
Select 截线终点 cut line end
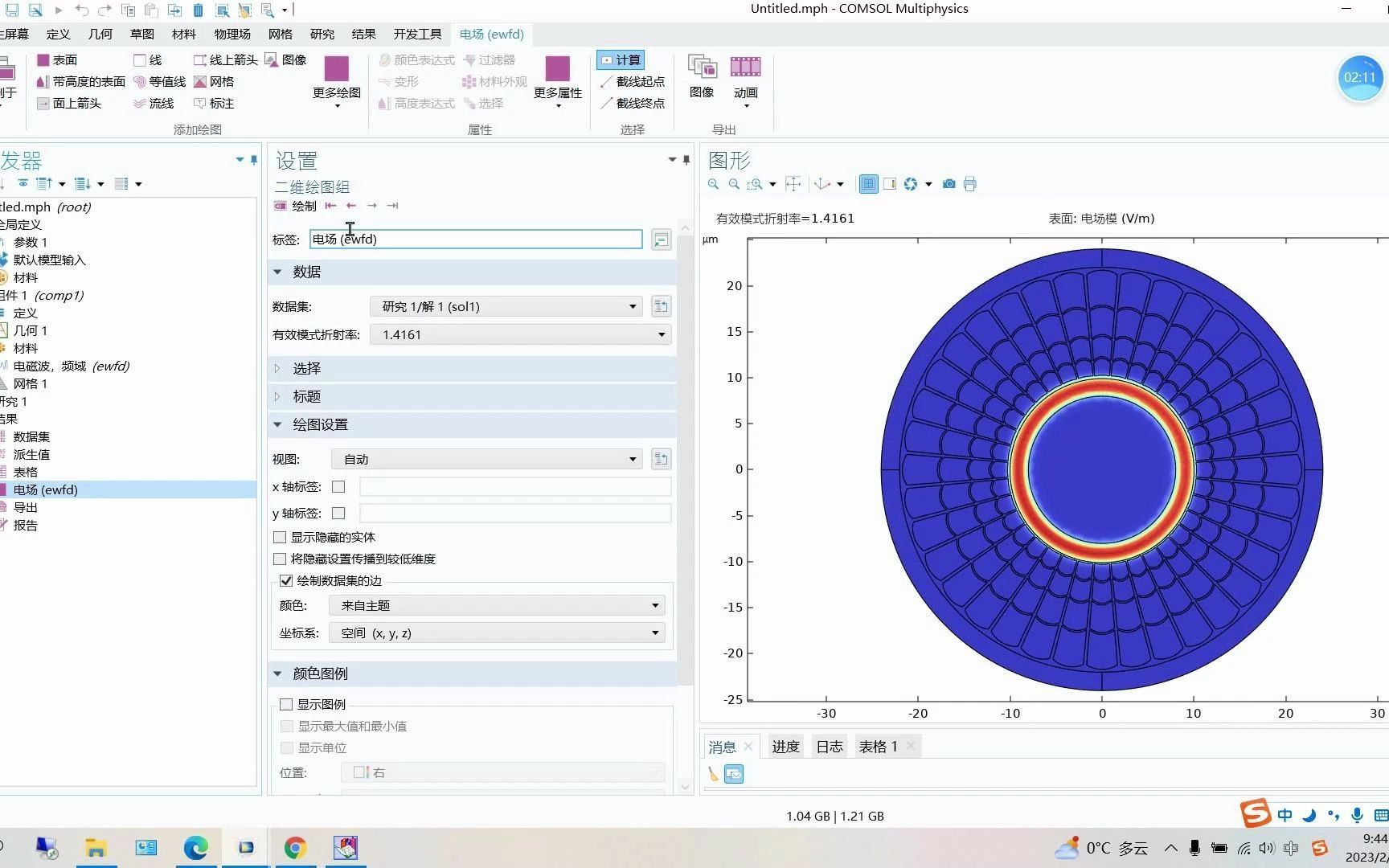(633, 104)
